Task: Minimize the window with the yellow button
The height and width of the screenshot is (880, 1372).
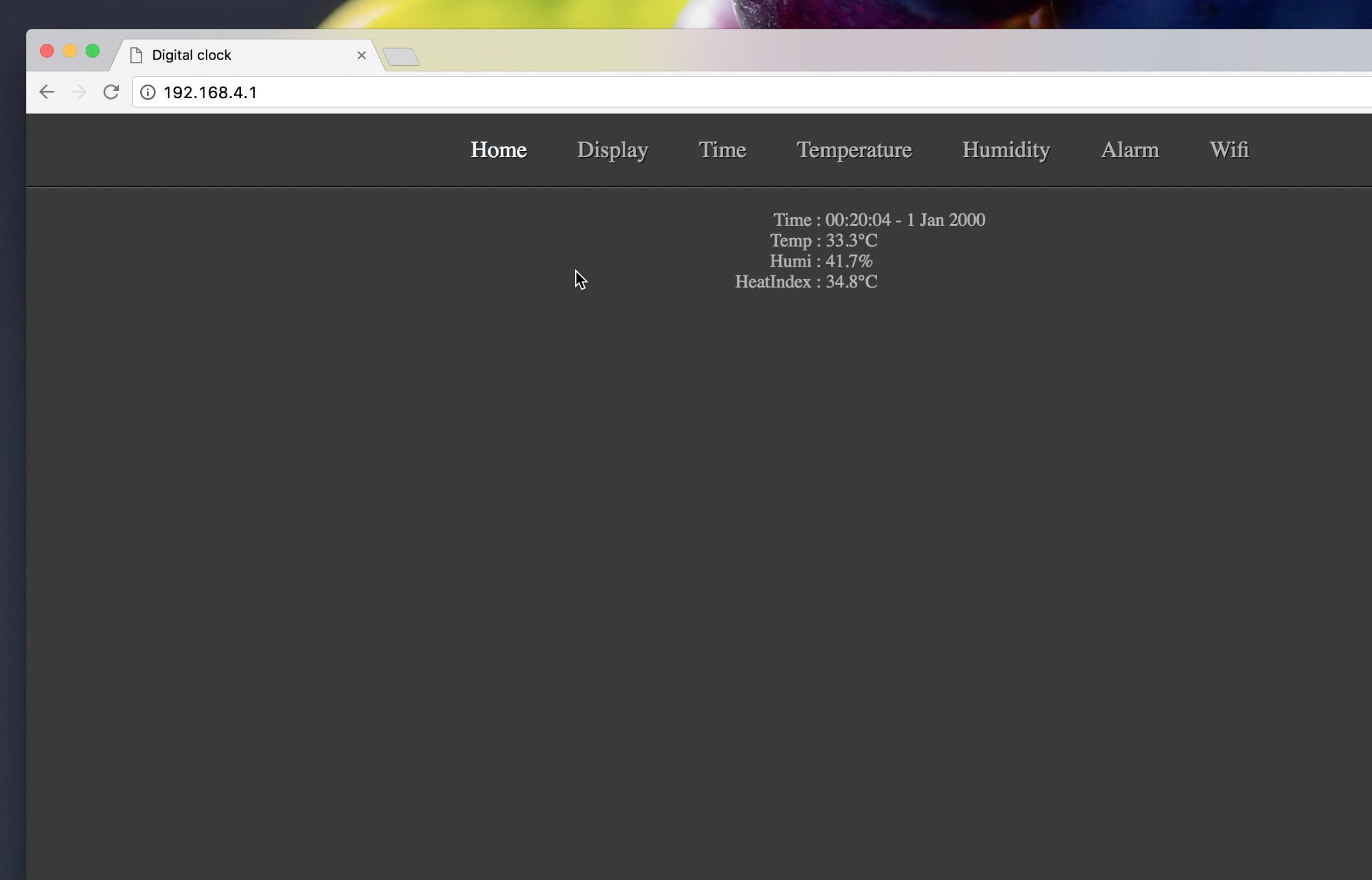Action: (69, 51)
